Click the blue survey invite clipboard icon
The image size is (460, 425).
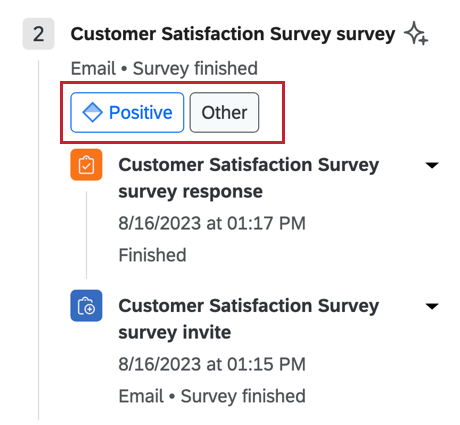click(x=86, y=306)
